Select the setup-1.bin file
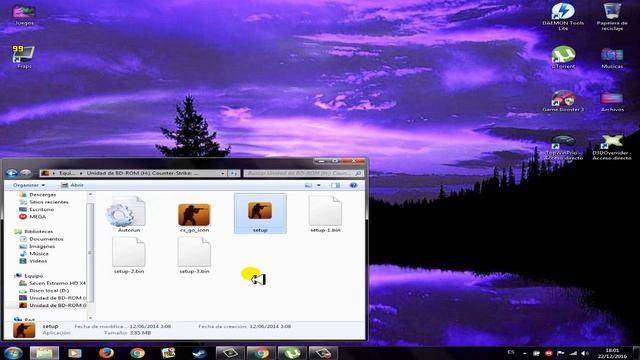The width and height of the screenshot is (640, 360). [x=325, y=214]
